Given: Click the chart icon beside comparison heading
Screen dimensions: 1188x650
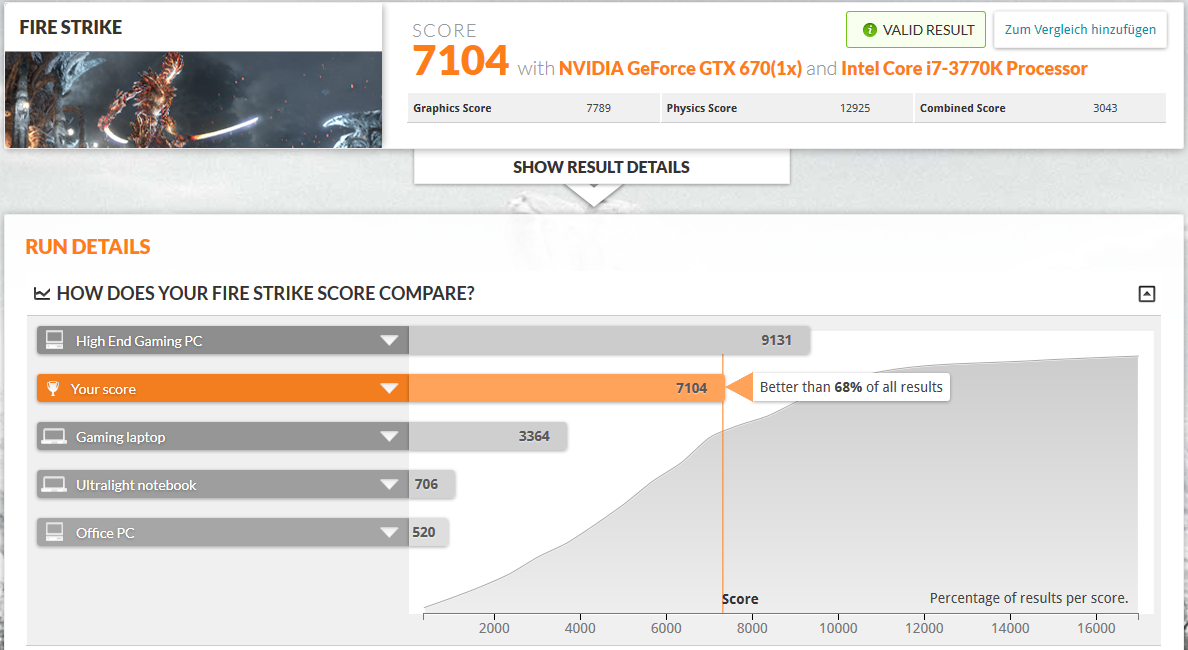Looking at the screenshot, I should coord(42,293).
